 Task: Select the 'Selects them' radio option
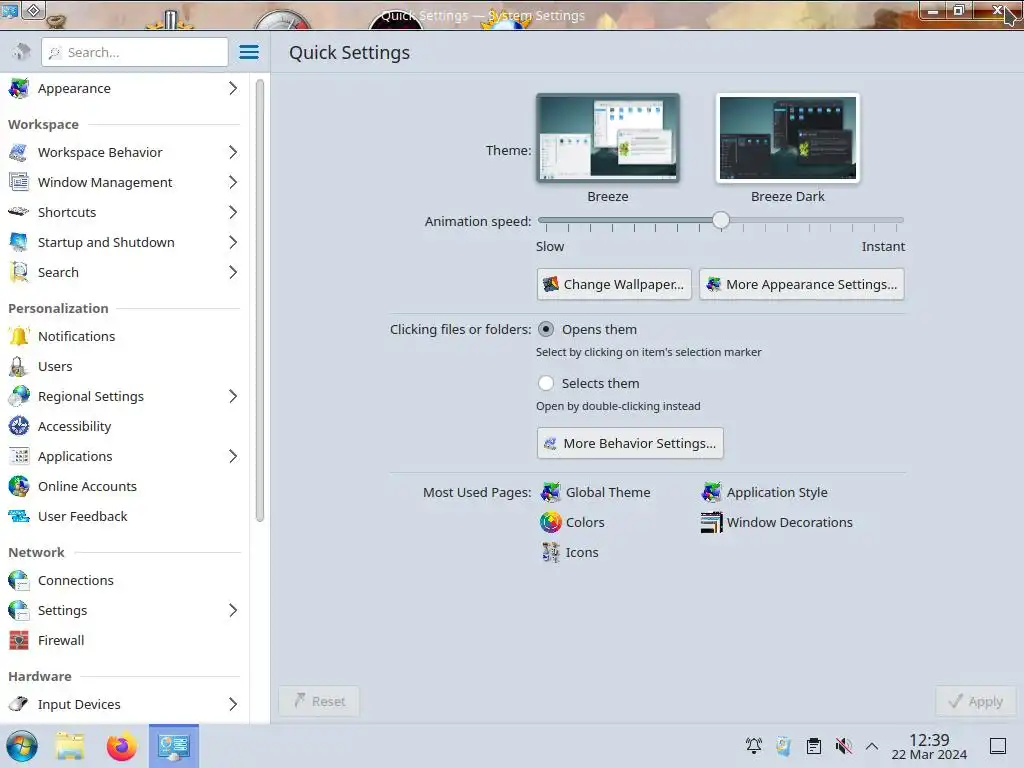pyautogui.click(x=546, y=383)
